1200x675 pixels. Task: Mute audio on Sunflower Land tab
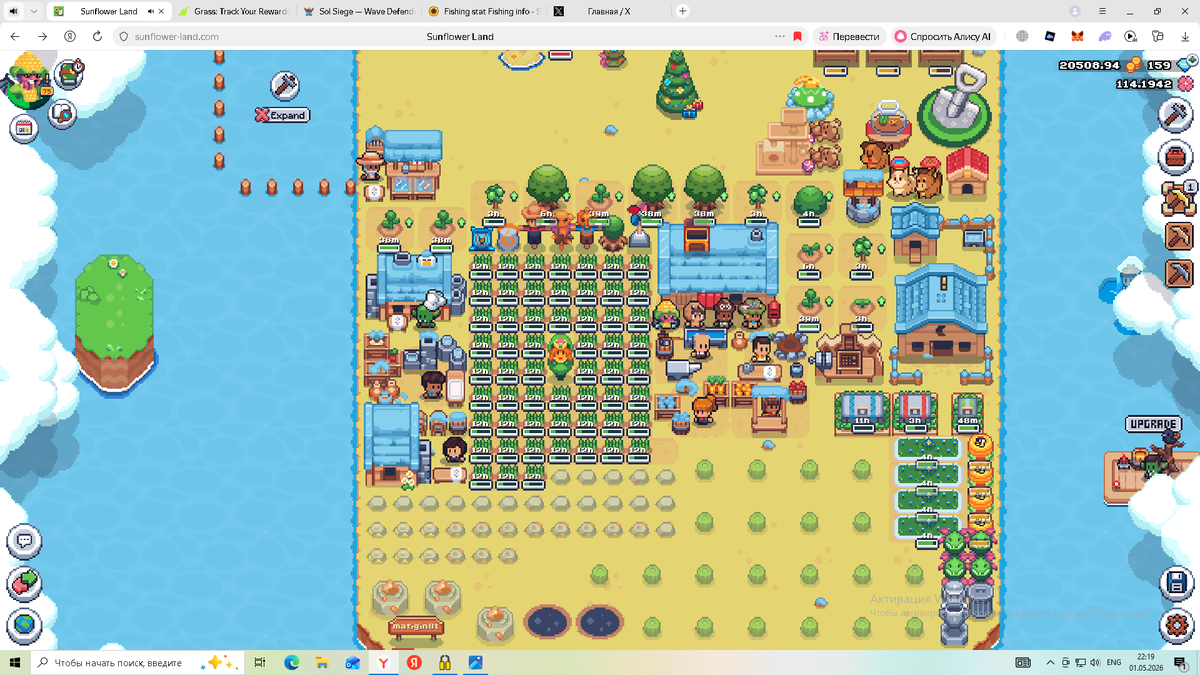pyautogui.click(x=151, y=11)
